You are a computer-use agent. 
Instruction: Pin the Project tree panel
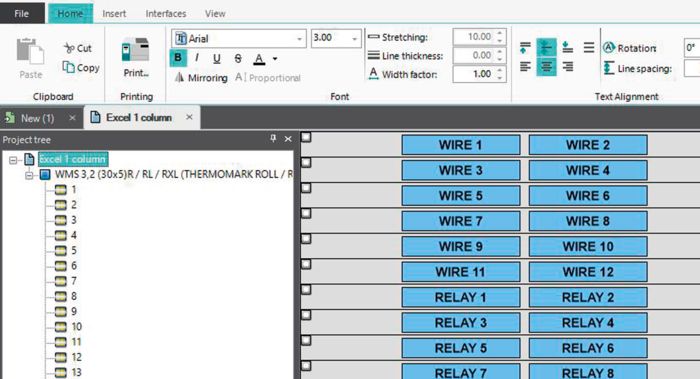pos(273,138)
